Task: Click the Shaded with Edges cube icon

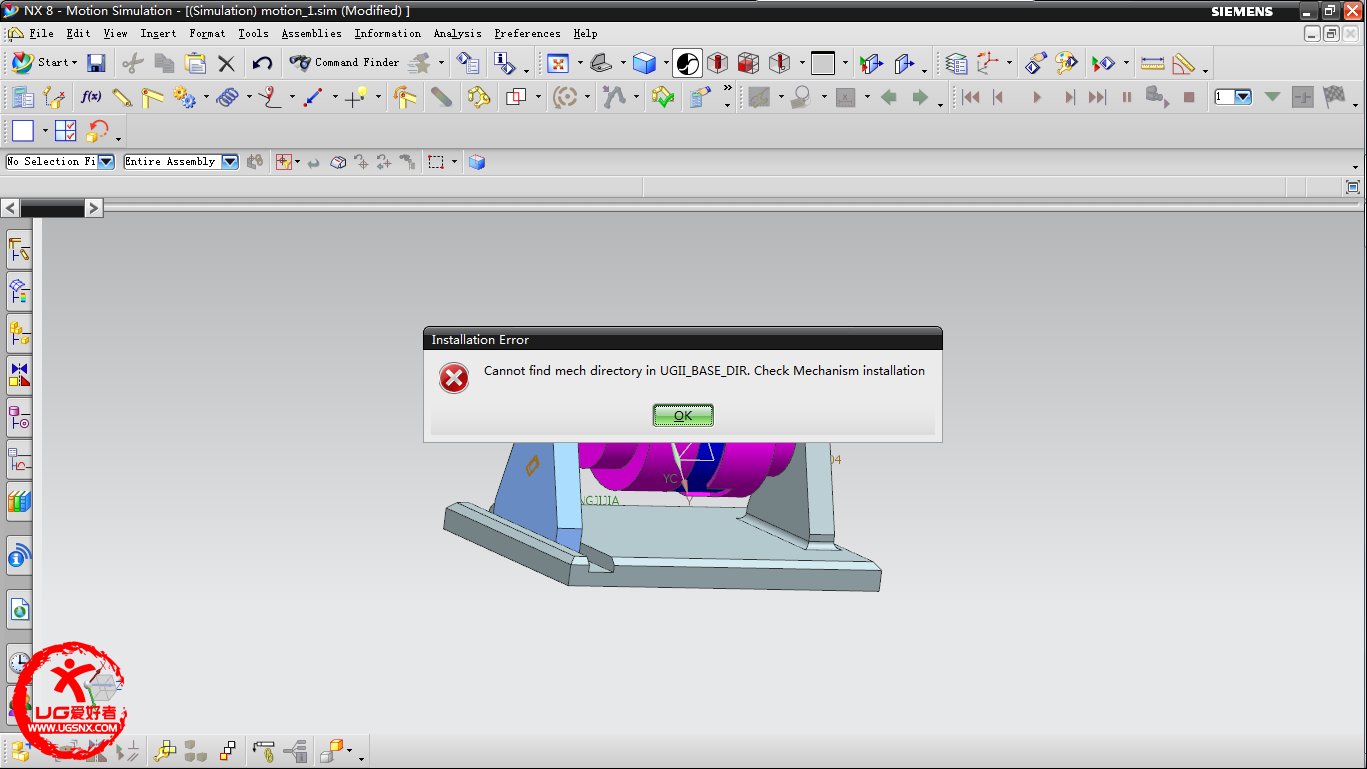Action: tap(645, 63)
